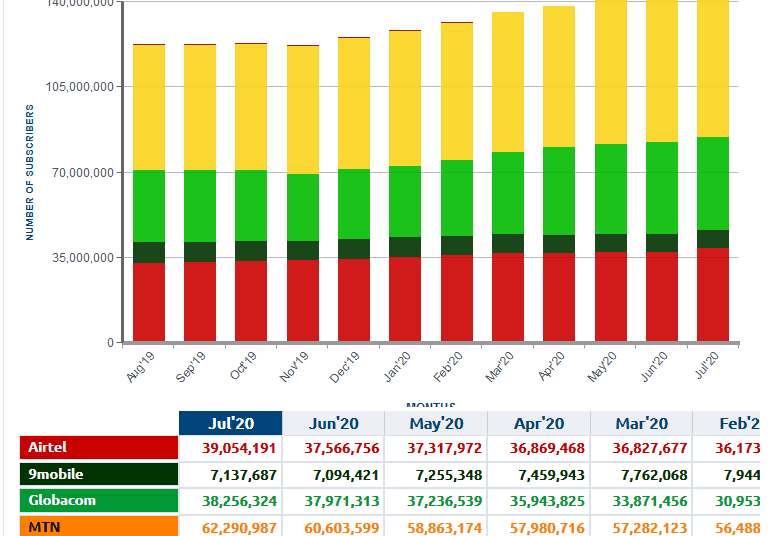This screenshot has height=536, width=771.
Task: Click the yellow MTN segment of Jul'20 bar
Action: pyautogui.click(x=713, y=68)
